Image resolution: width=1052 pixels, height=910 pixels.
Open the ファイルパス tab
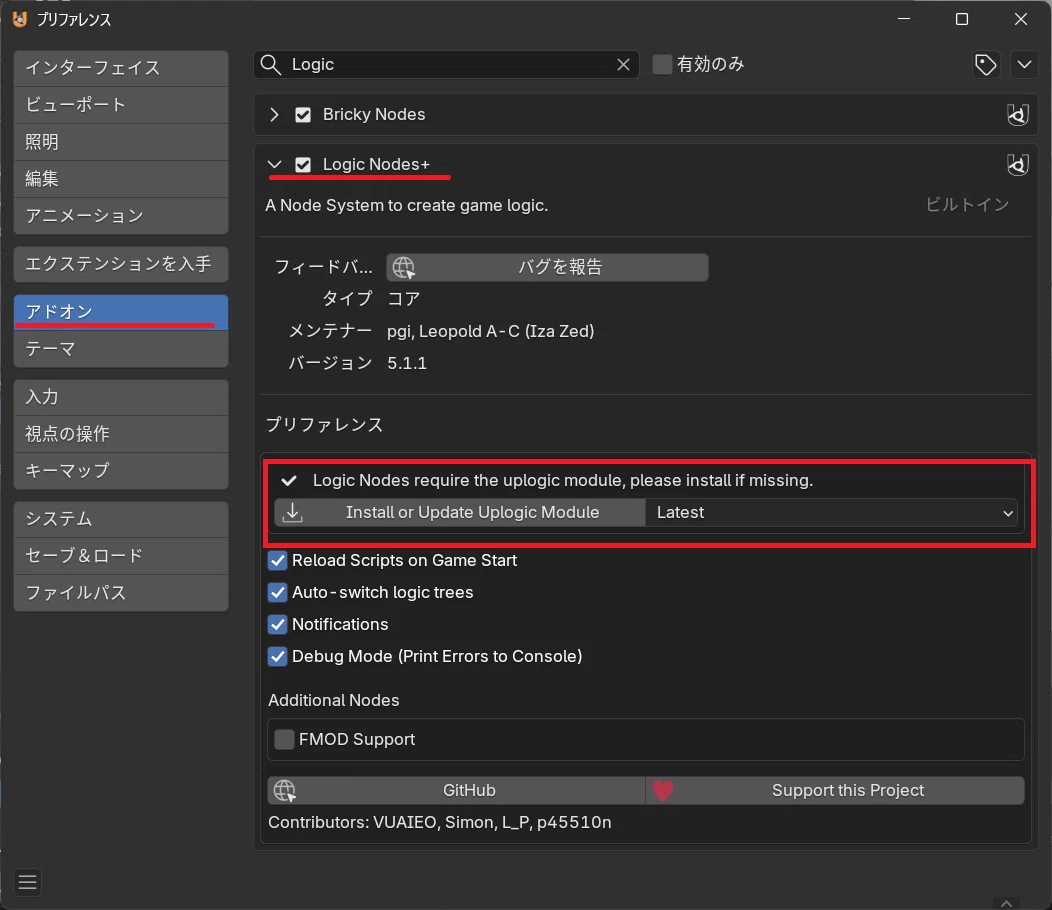click(121, 593)
